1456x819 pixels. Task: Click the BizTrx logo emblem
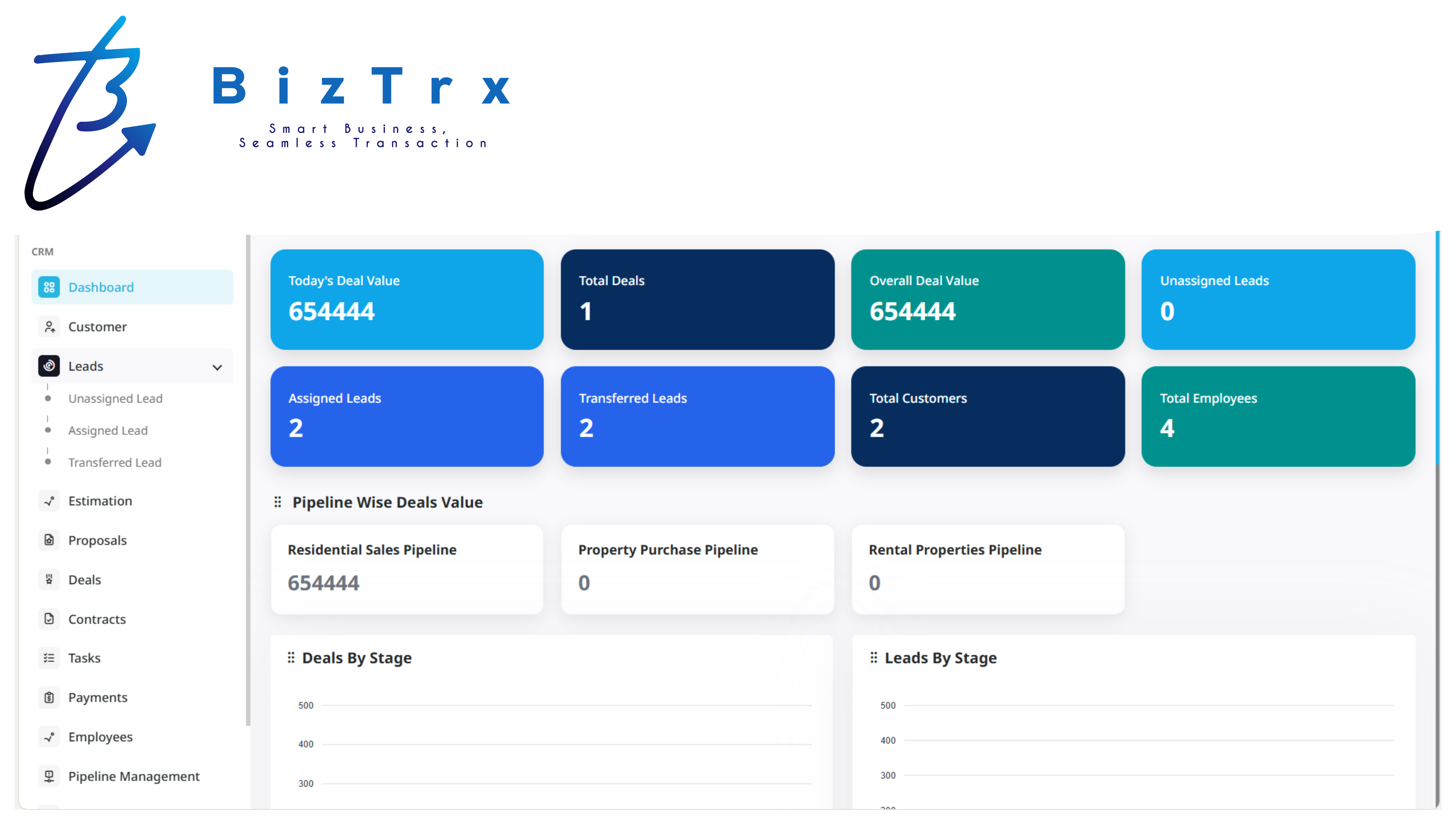point(91,113)
